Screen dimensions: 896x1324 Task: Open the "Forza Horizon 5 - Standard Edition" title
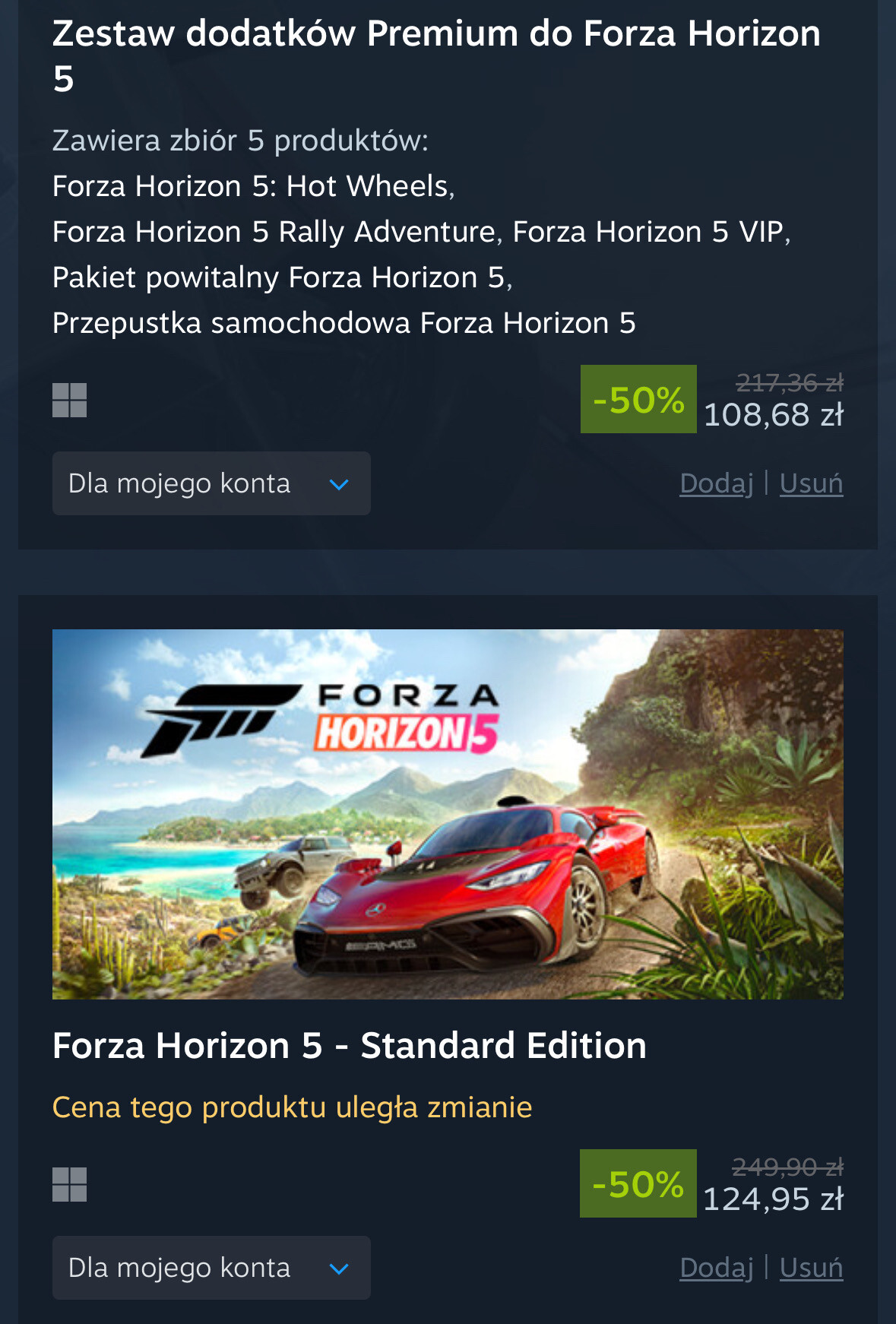(350, 1046)
